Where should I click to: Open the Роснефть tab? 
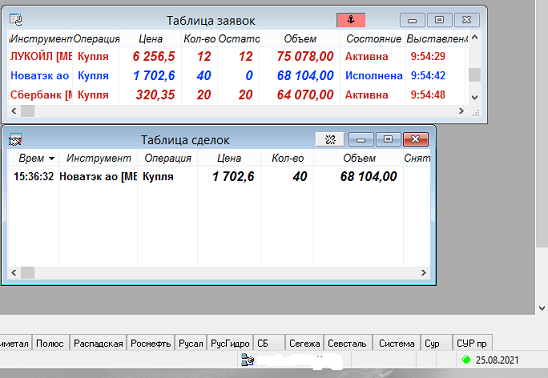point(150,343)
